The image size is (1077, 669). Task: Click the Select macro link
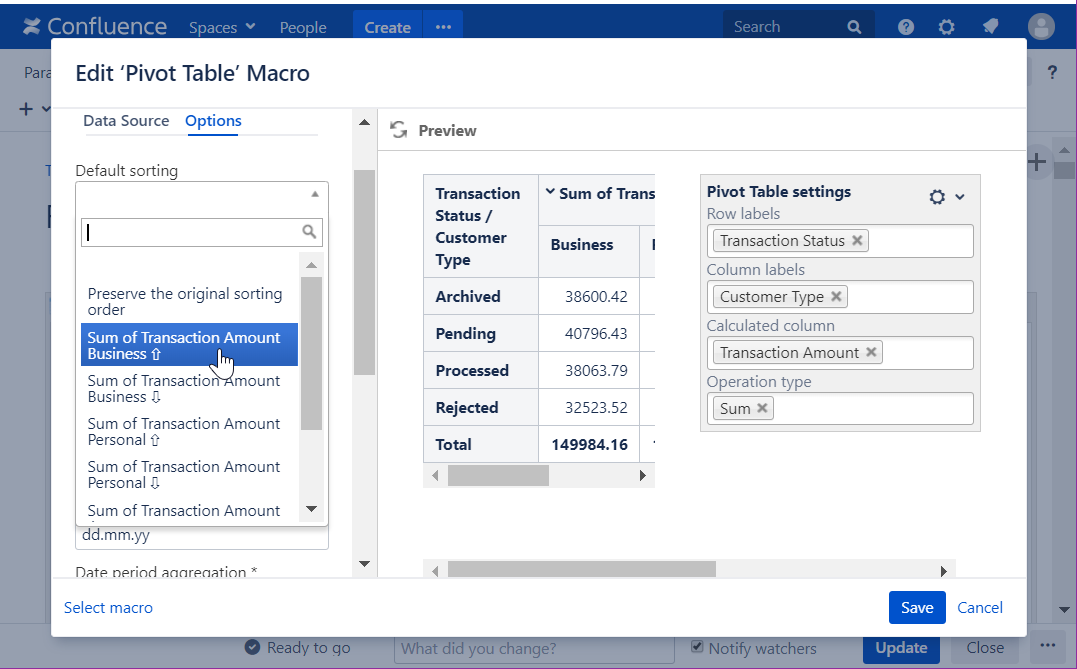(x=108, y=607)
